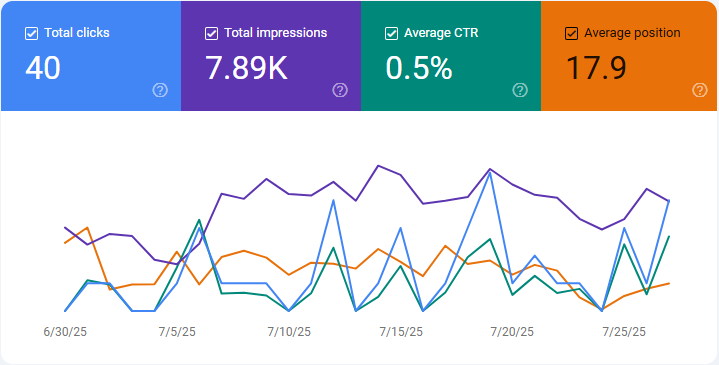Image resolution: width=719 pixels, height=365 pixels.
Task: Click the 7/25/25 axis date label
Action: point(624,332)
